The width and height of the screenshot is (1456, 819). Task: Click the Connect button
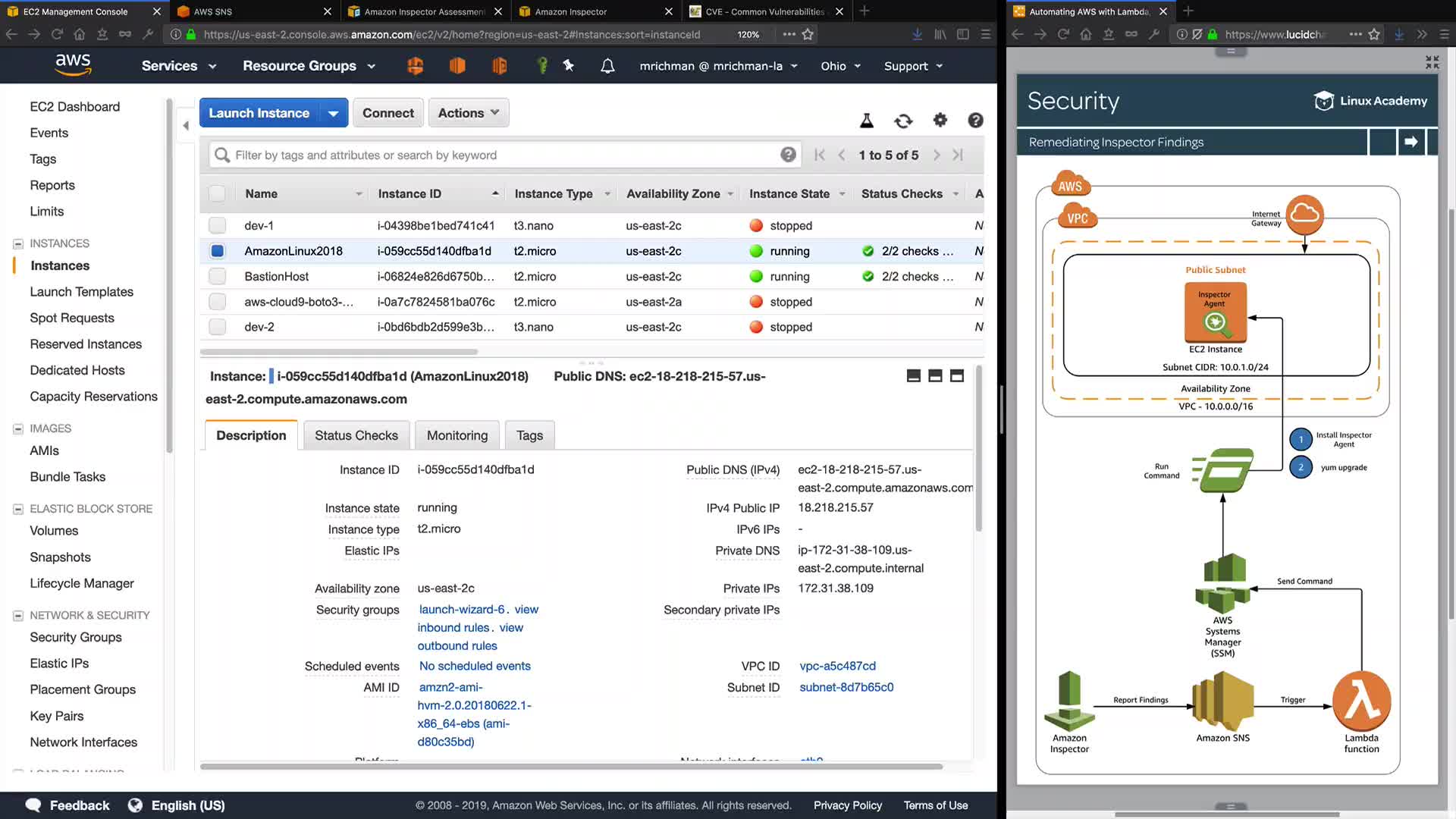point(388,113)
